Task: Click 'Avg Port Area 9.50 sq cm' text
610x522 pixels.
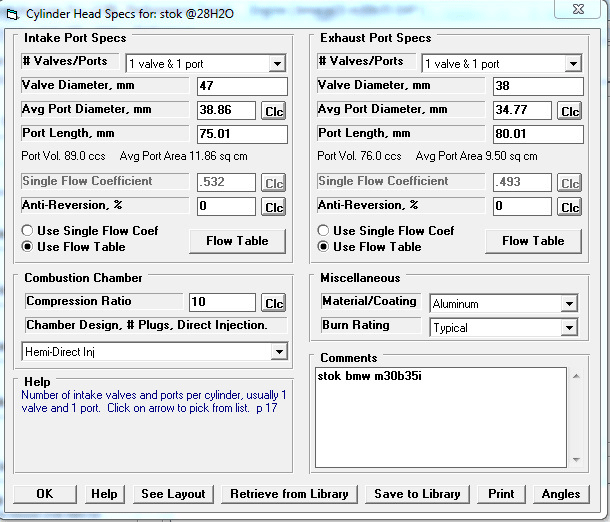Action: click(477, 156)
